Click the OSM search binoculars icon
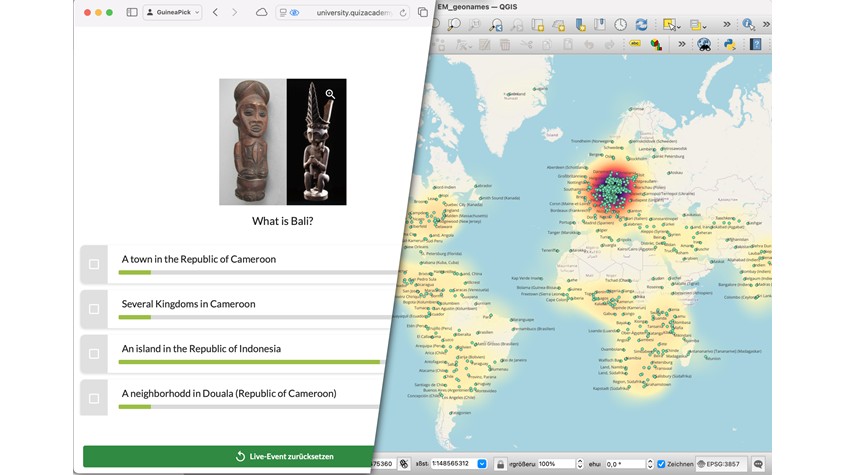Image resolution: width=845 pixels, height=475 pixels. click(x=704, y=45)
